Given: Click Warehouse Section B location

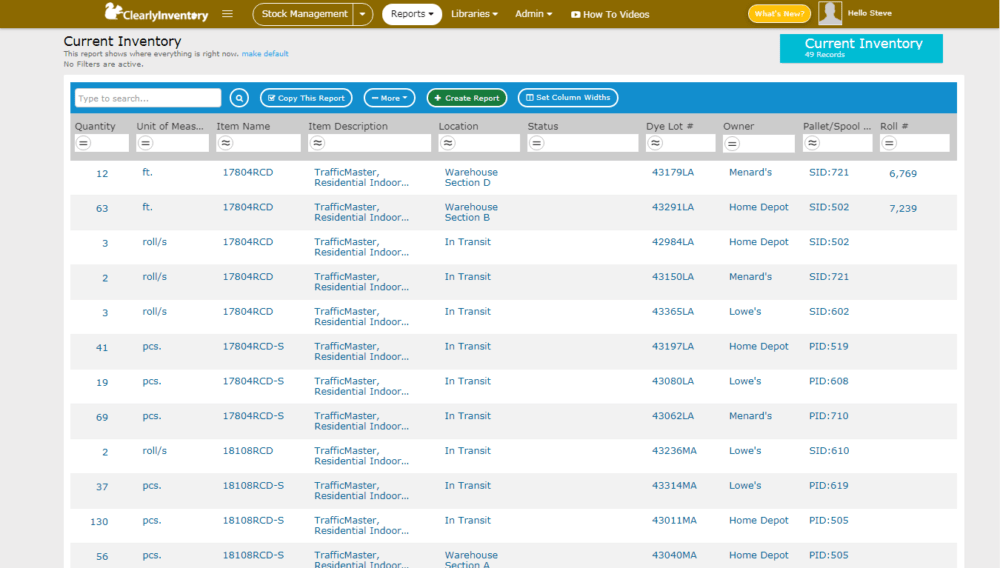Looking at the screenshot, I should click(x=471, y=212).
